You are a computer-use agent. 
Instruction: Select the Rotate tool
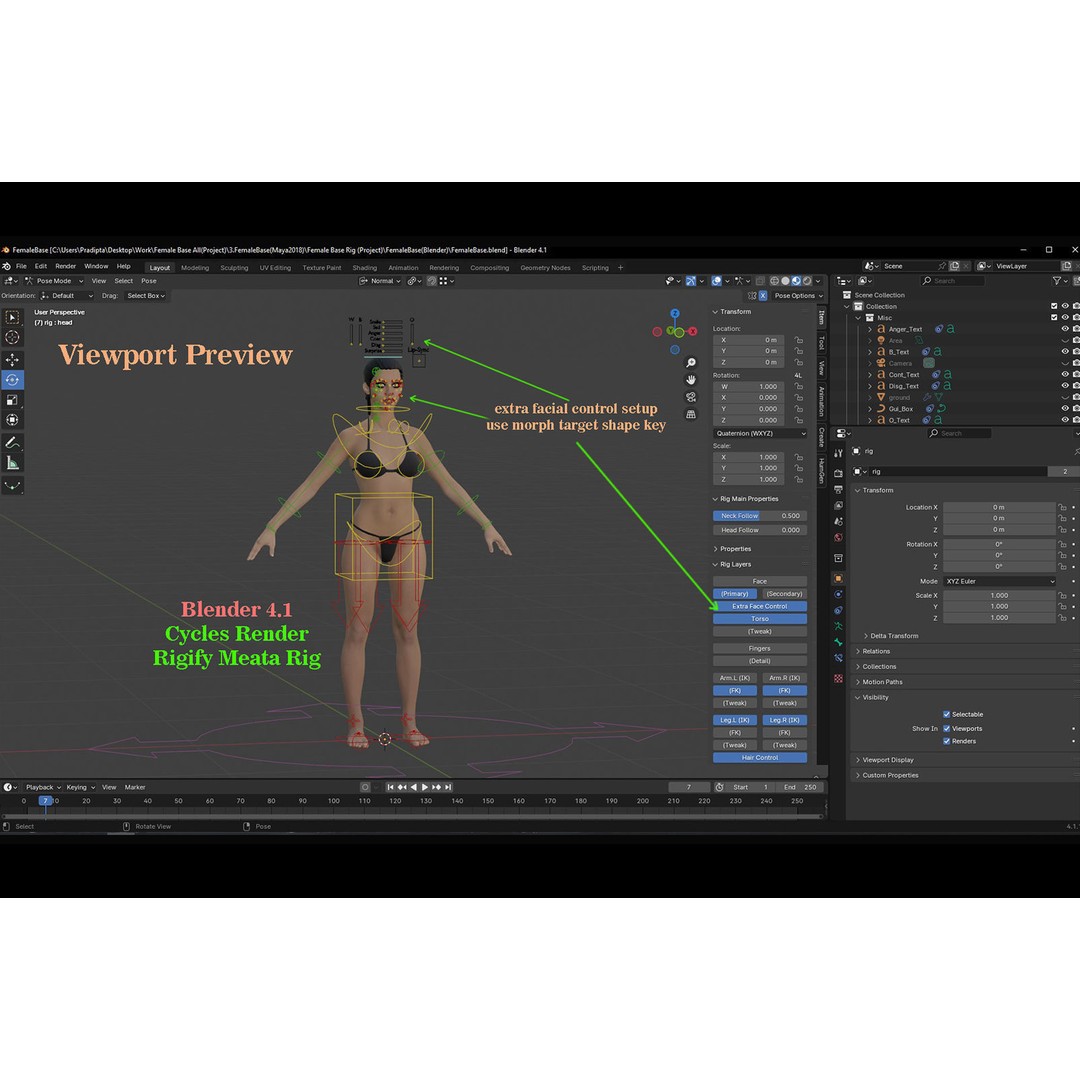click(12, 380)
